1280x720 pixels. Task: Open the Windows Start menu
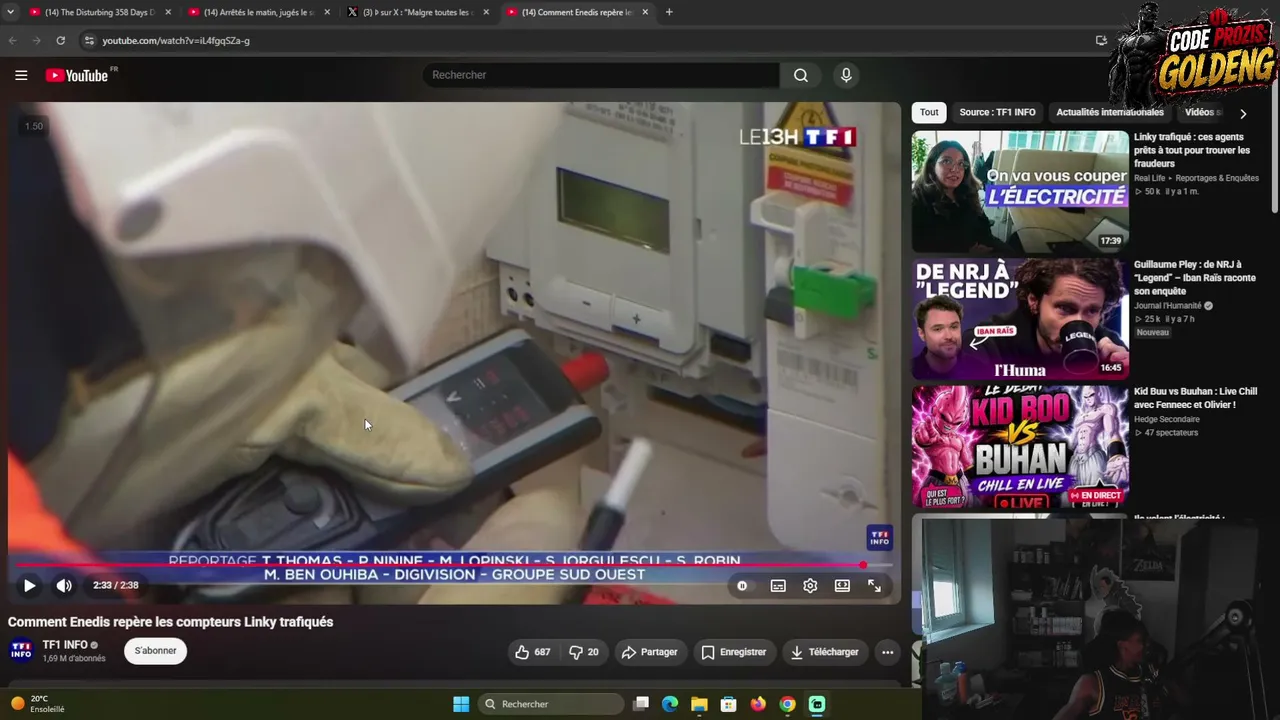point(461,704)
